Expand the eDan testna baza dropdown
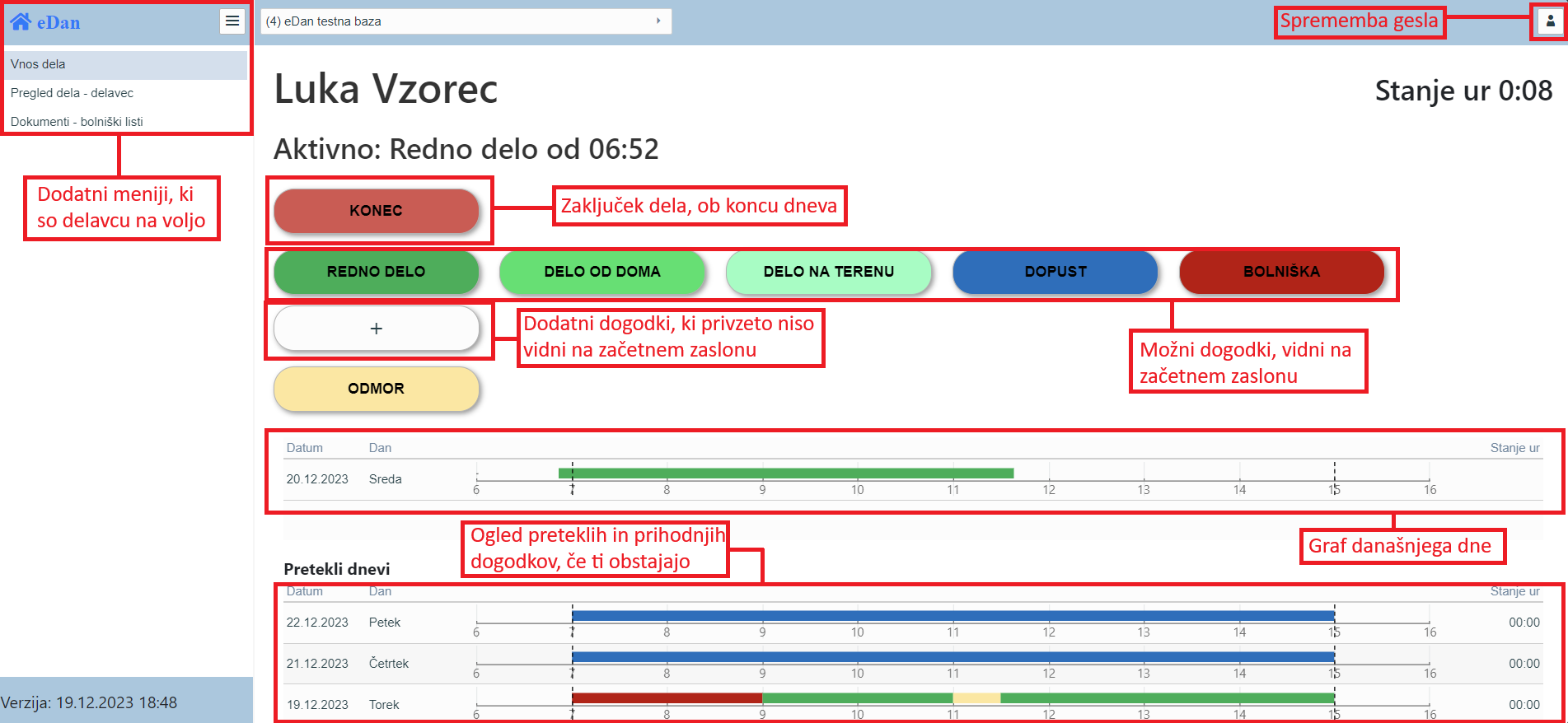Screen dimensions: 1568x723 [466, 21]
